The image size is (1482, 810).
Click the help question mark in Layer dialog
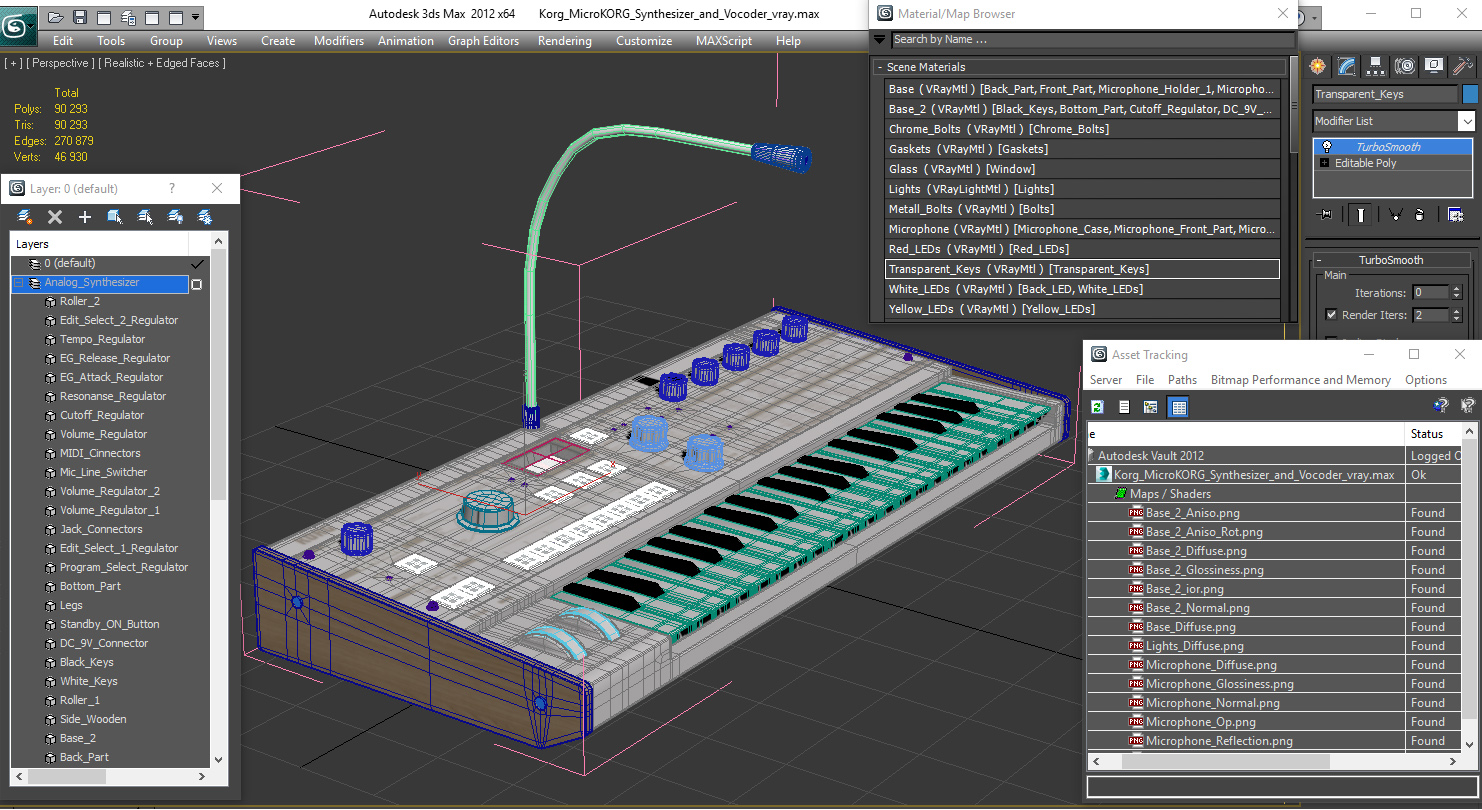(x=171, y=188)
